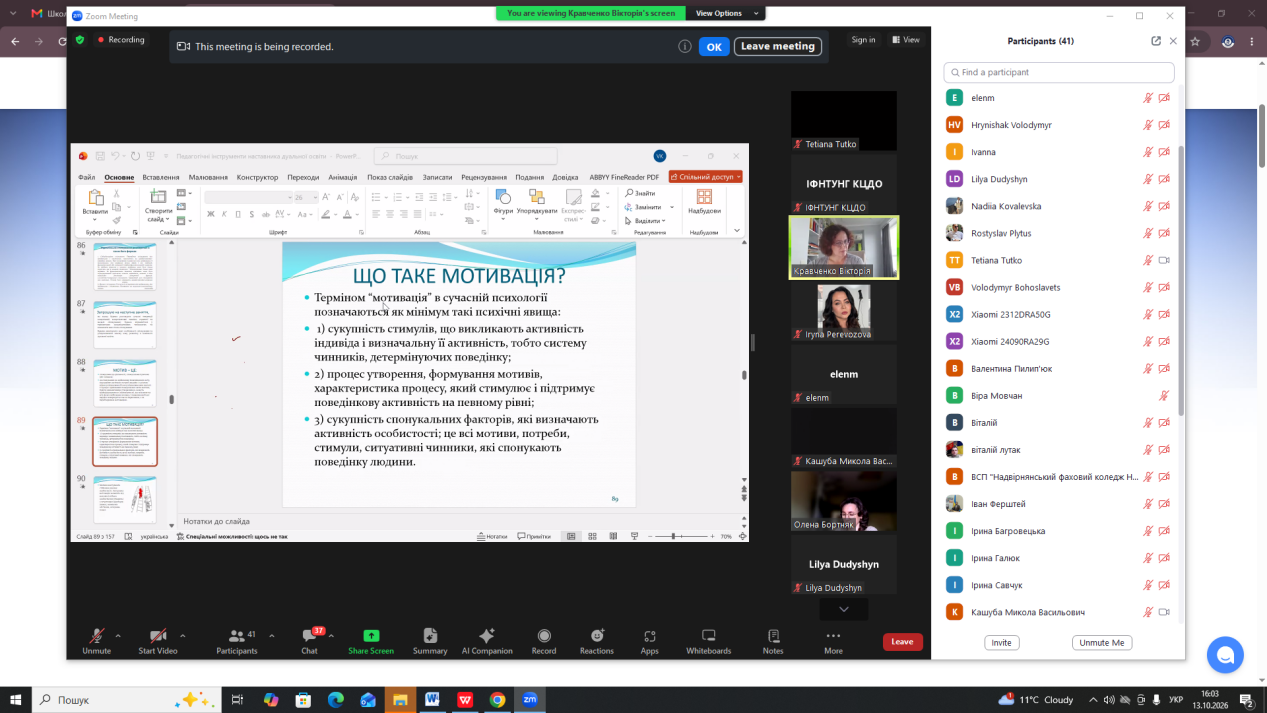The width and height of the screenshot is (1267, 713).
Task: Open Zoom Apps
Action: pyautogui.click(x=650, y=640)
